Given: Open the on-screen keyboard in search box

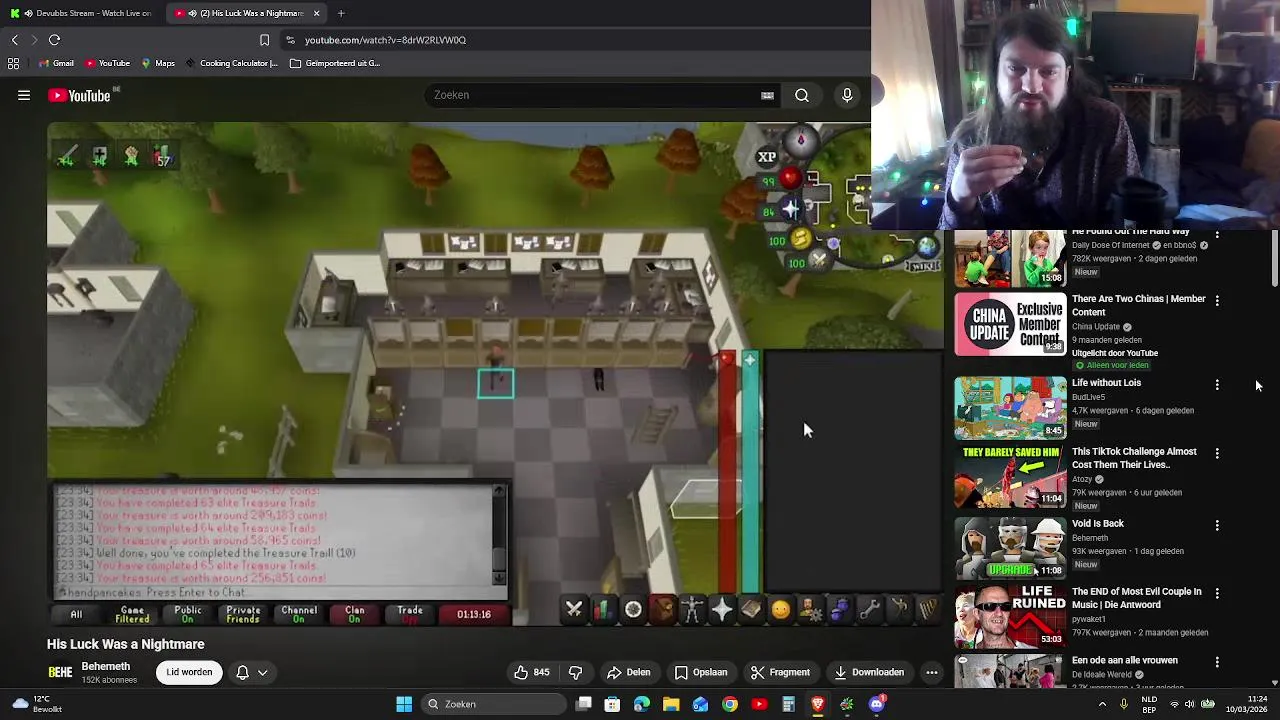Looking at the screenshot, I should [767, 95].
